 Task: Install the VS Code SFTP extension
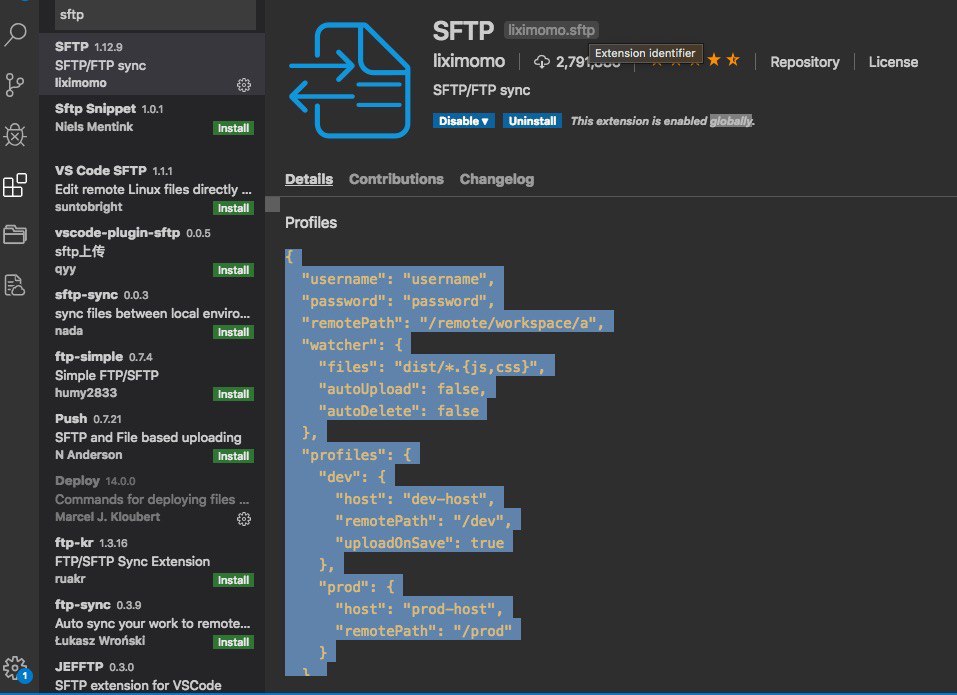pyautogui.click(x=233, y=208)
